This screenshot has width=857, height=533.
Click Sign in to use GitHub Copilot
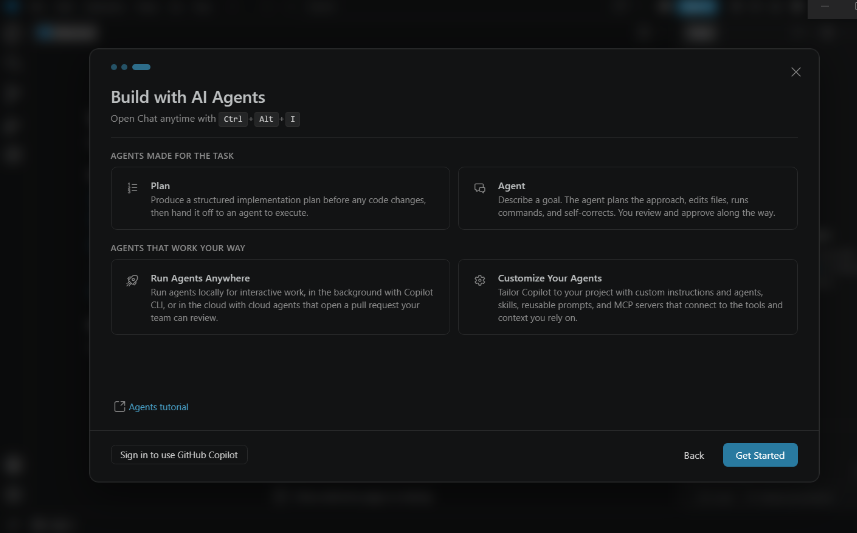pyautogui.click(x=179, y=455)
